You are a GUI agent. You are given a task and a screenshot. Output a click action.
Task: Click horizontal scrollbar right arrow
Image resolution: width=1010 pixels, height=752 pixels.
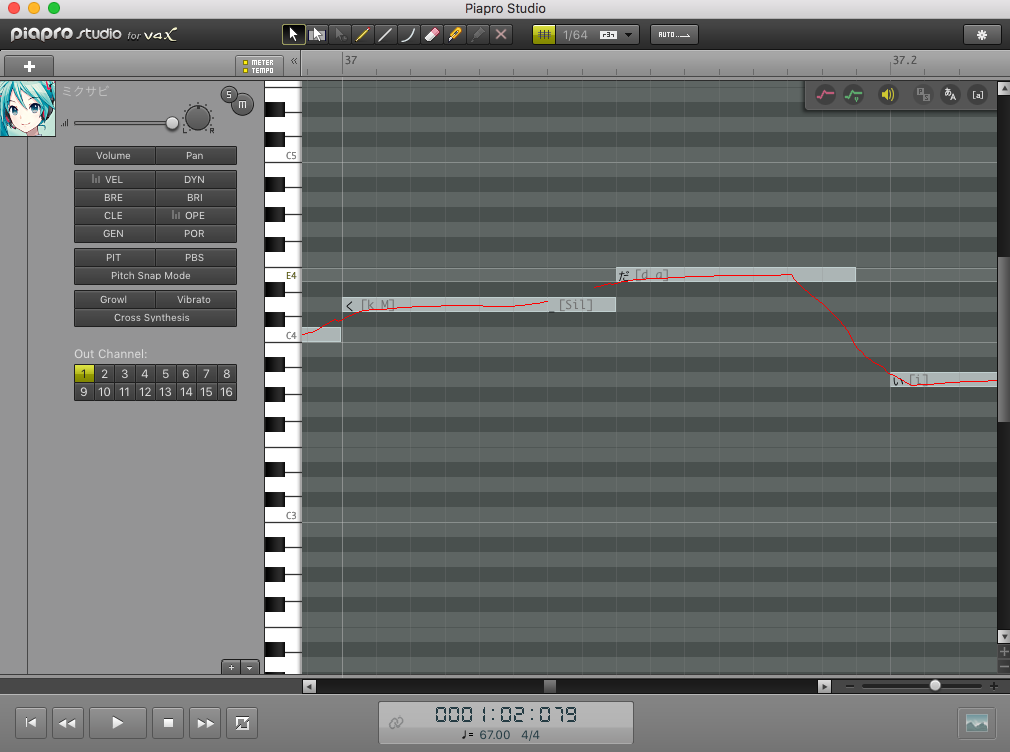click(824, 686)
